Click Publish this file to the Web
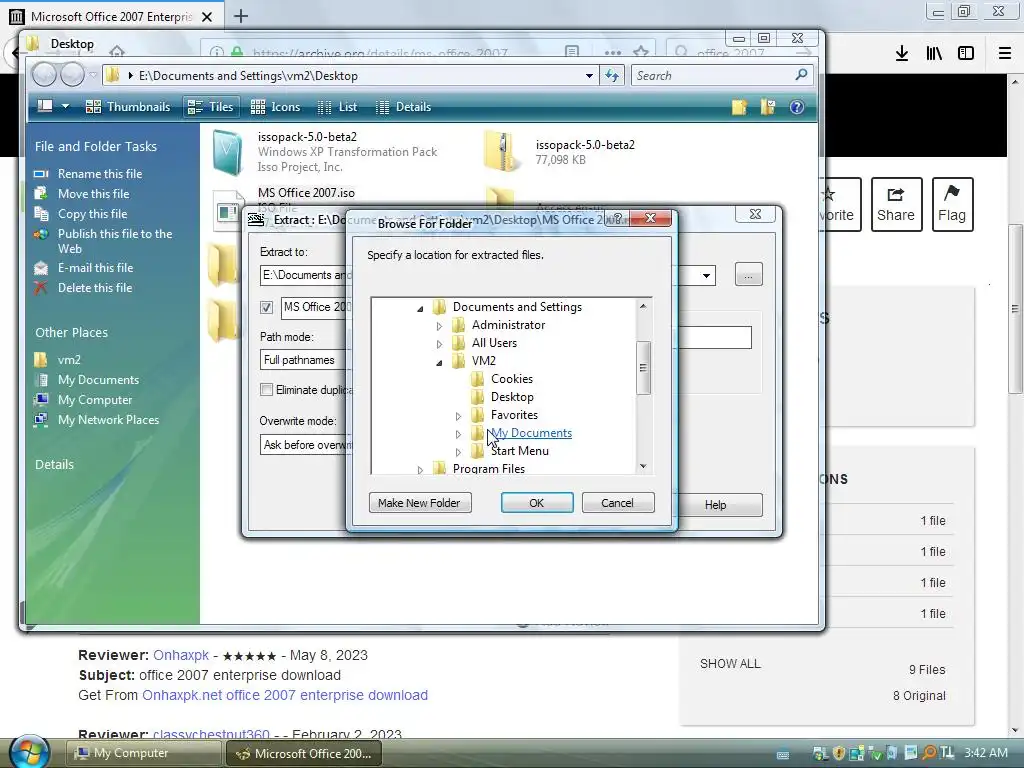The image size is (1024, 768). point(115,241)
